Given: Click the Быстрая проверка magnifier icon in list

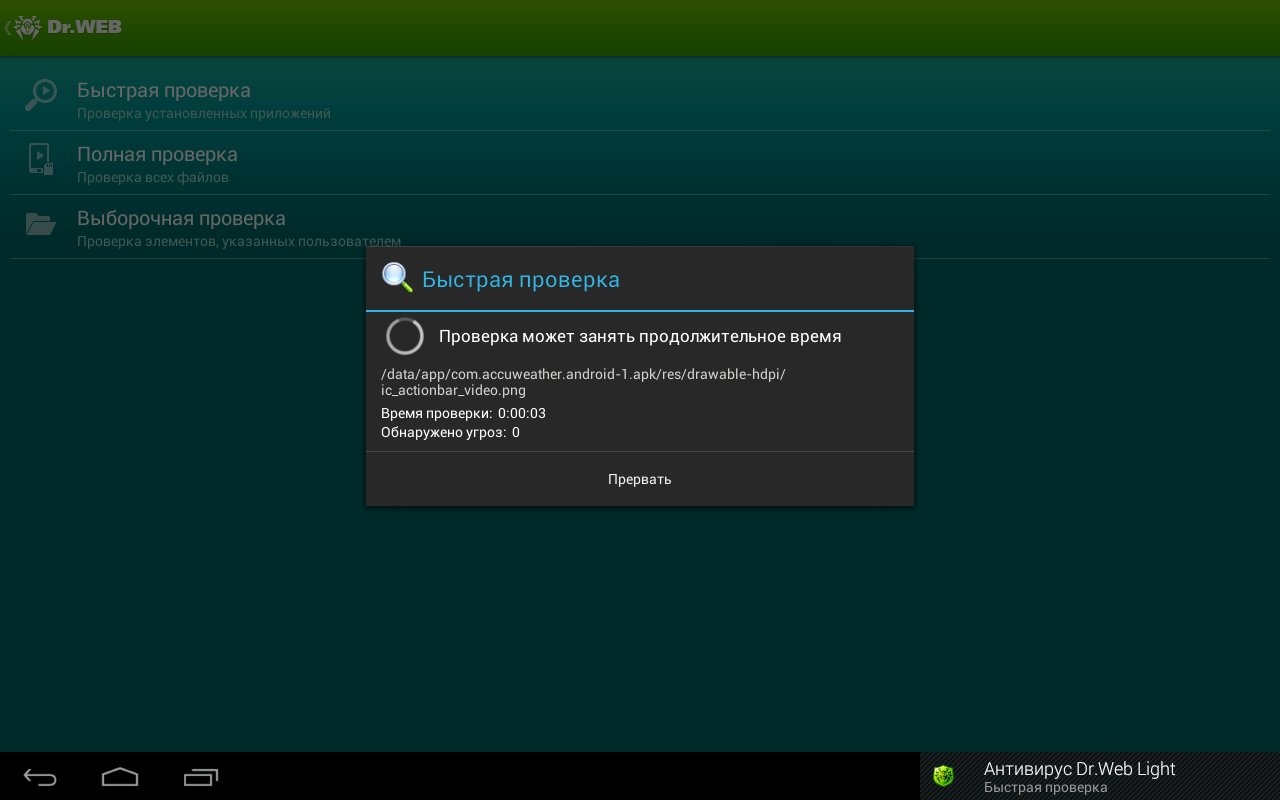Looking at the screenshot, I should click(41, 97).
